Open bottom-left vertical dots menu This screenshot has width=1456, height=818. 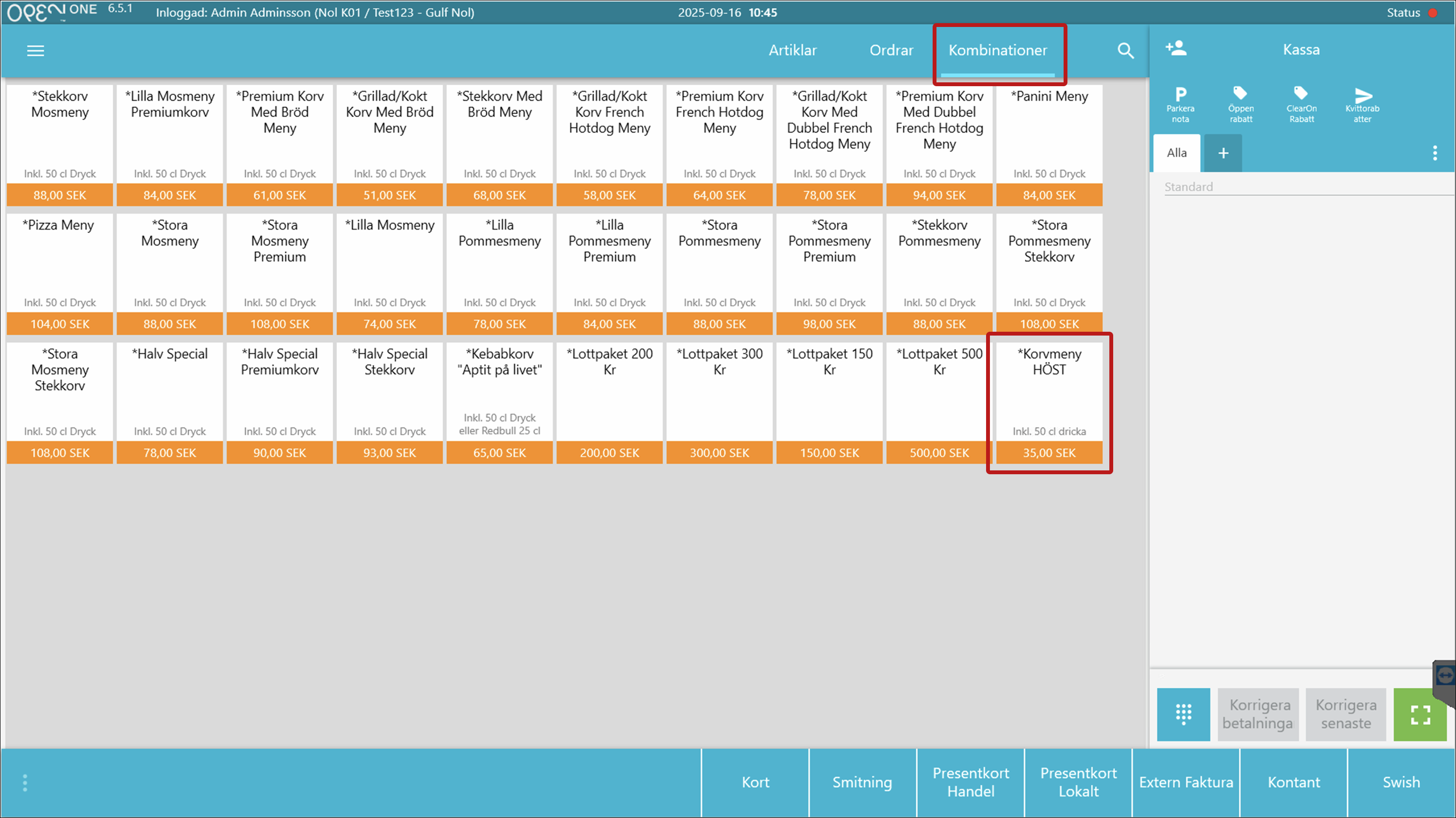click(x=25, y=783)
